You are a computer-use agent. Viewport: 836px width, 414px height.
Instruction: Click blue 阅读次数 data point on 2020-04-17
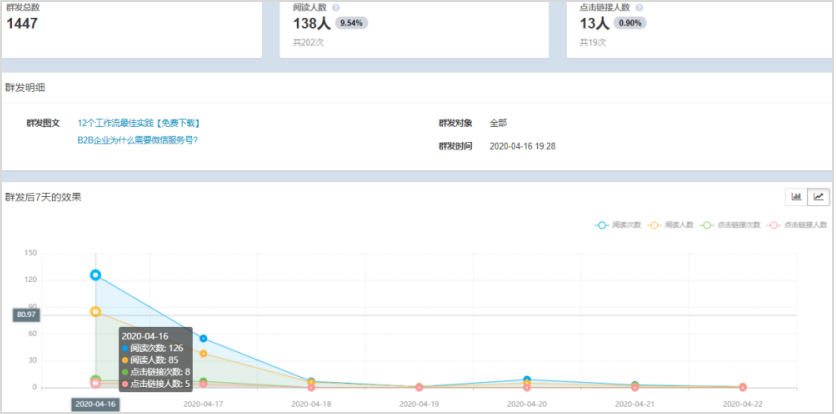[203, 339]
